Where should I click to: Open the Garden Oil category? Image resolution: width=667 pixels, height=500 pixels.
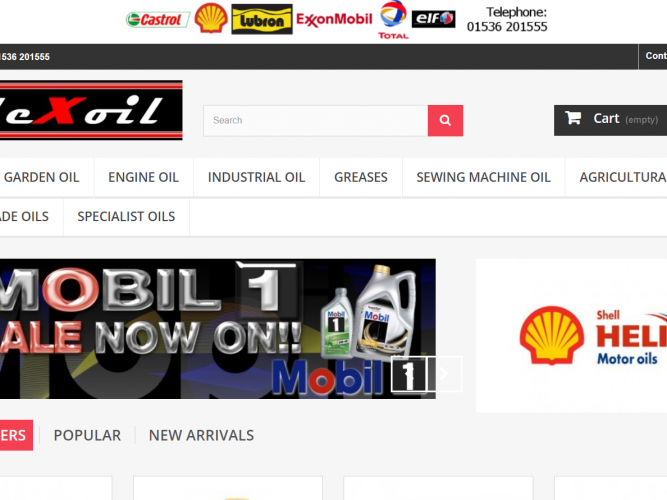click(x=41, y=177)
